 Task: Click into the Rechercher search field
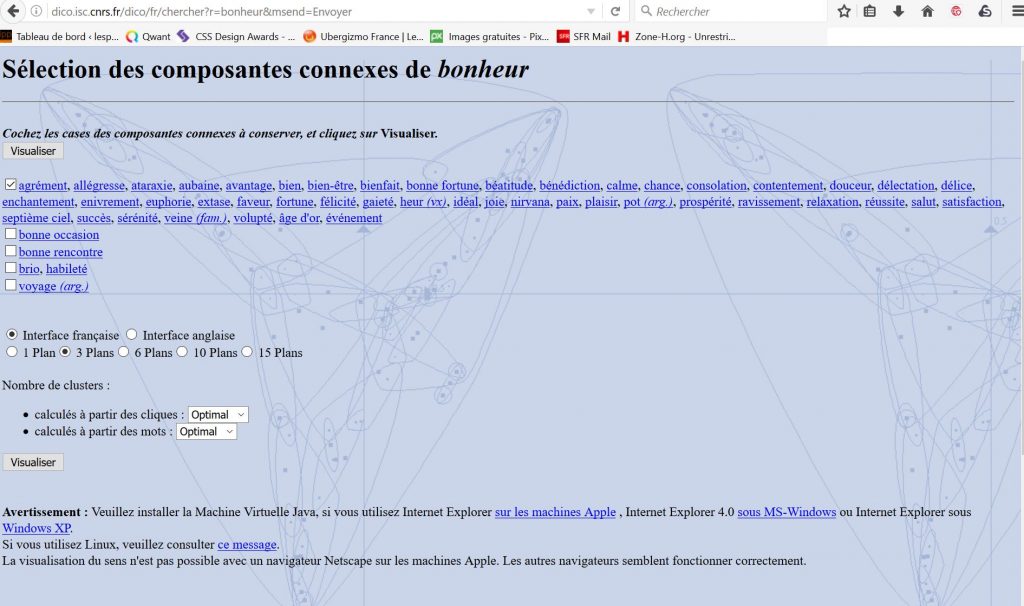(735, 11)
